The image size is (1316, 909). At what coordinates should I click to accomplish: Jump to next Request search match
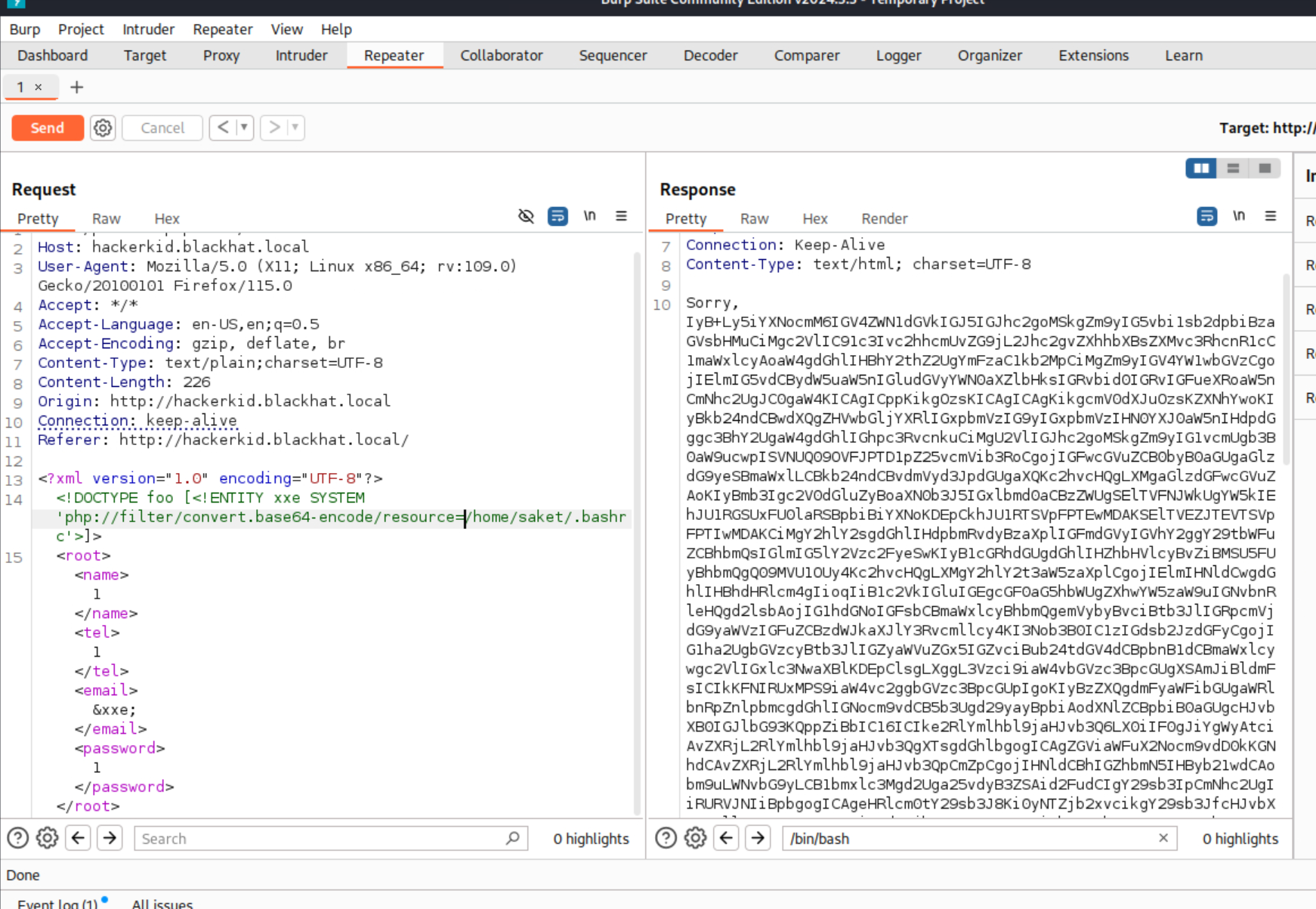pyautogui.click(x=110, y=838)
